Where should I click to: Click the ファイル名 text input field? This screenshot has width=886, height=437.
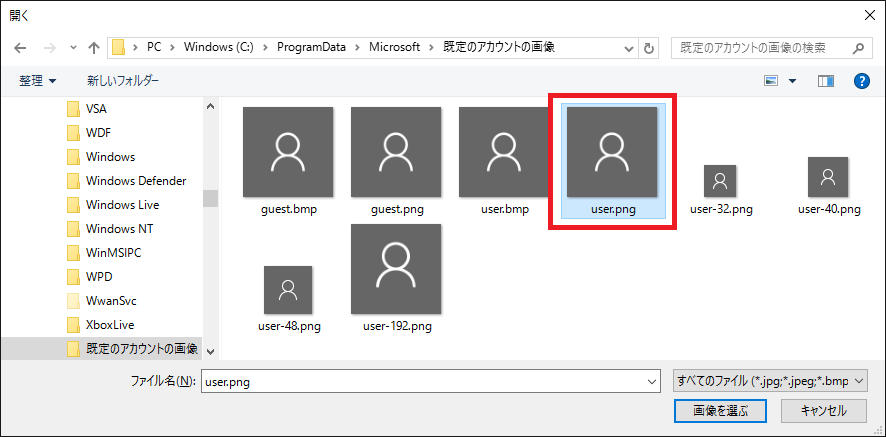[x=420, y=380]
